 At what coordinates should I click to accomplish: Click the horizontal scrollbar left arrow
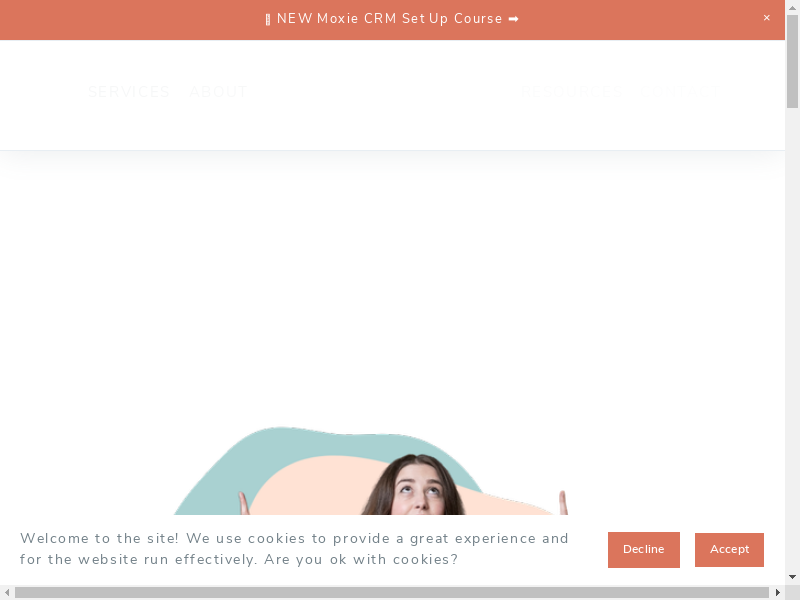(7, 592)
